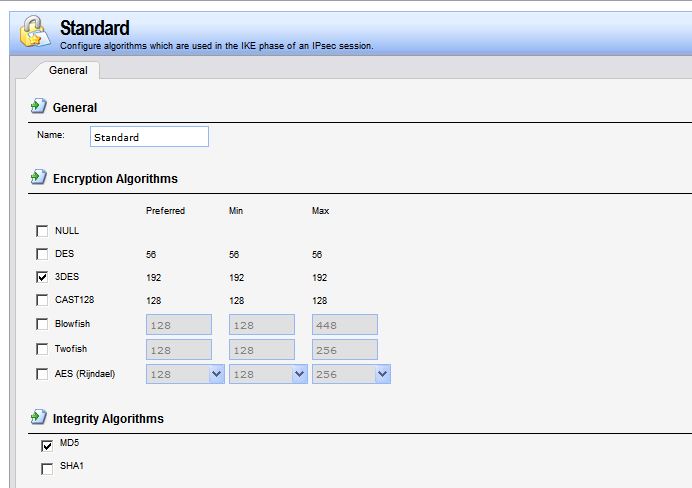
Task: Enable the DES encryption checkbox
Action: (x=42, y=254)
